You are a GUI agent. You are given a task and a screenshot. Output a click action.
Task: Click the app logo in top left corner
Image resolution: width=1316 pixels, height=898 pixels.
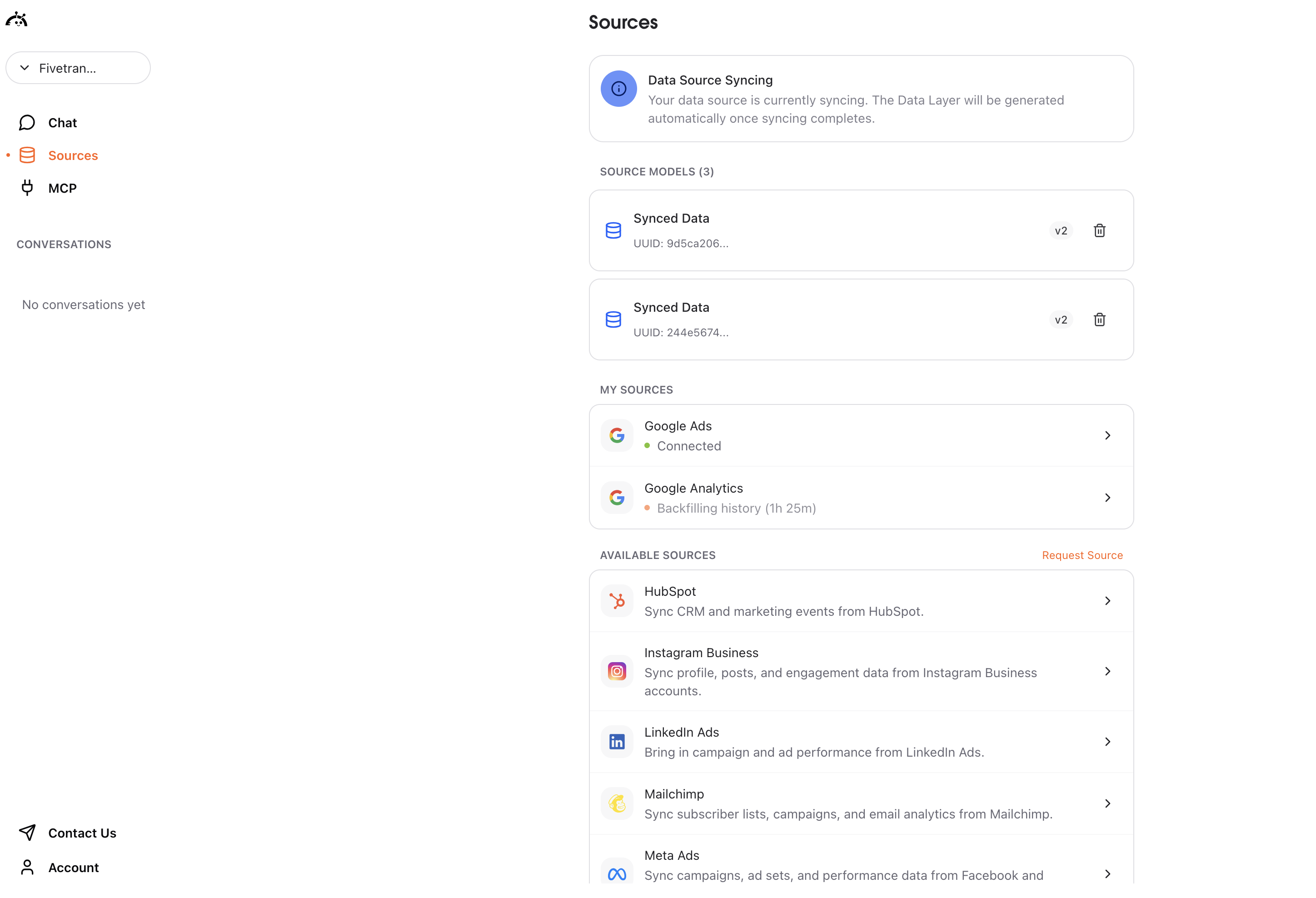(x=17, y=19)
